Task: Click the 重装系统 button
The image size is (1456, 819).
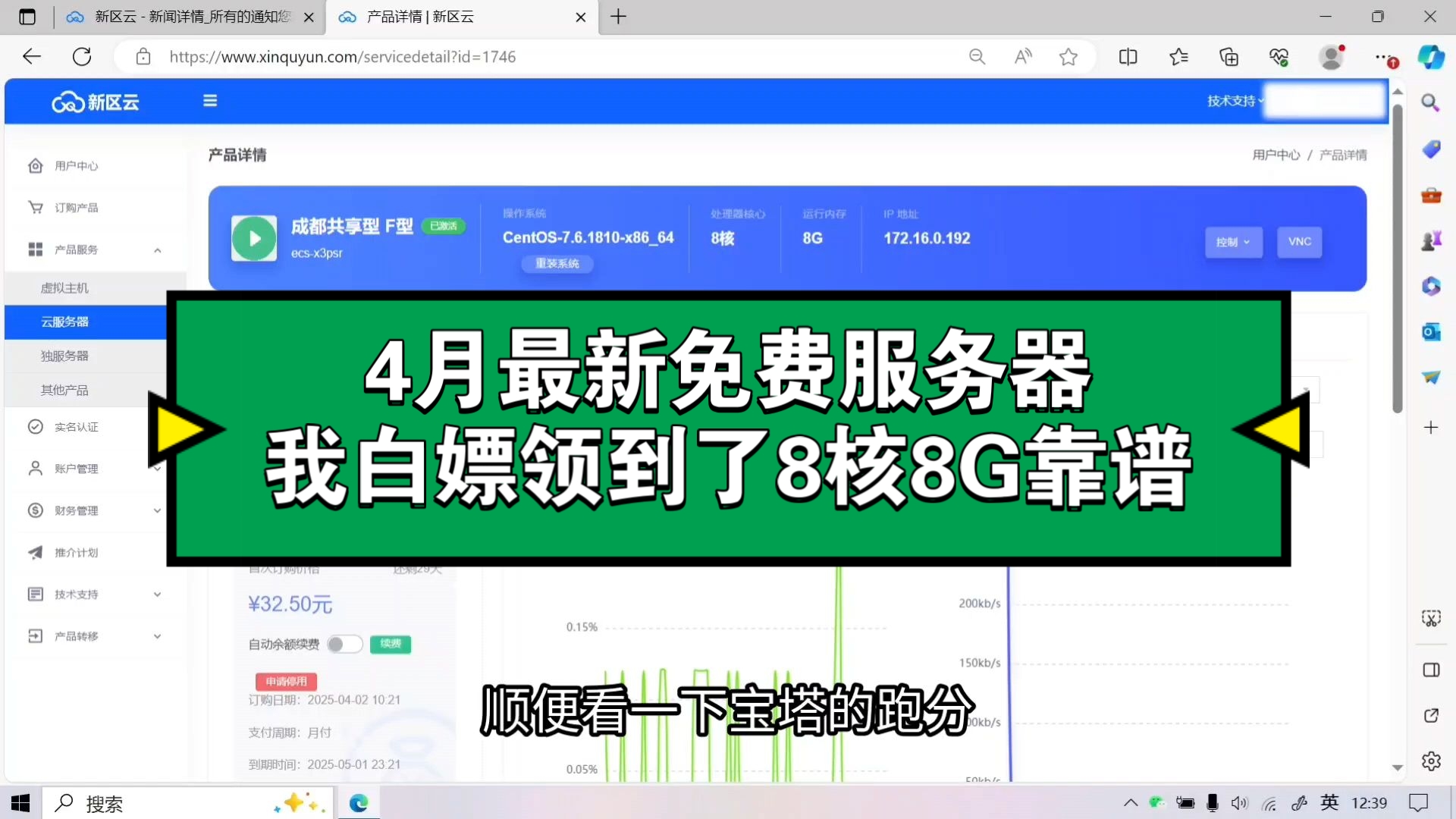Action: [x=557, y=263]
